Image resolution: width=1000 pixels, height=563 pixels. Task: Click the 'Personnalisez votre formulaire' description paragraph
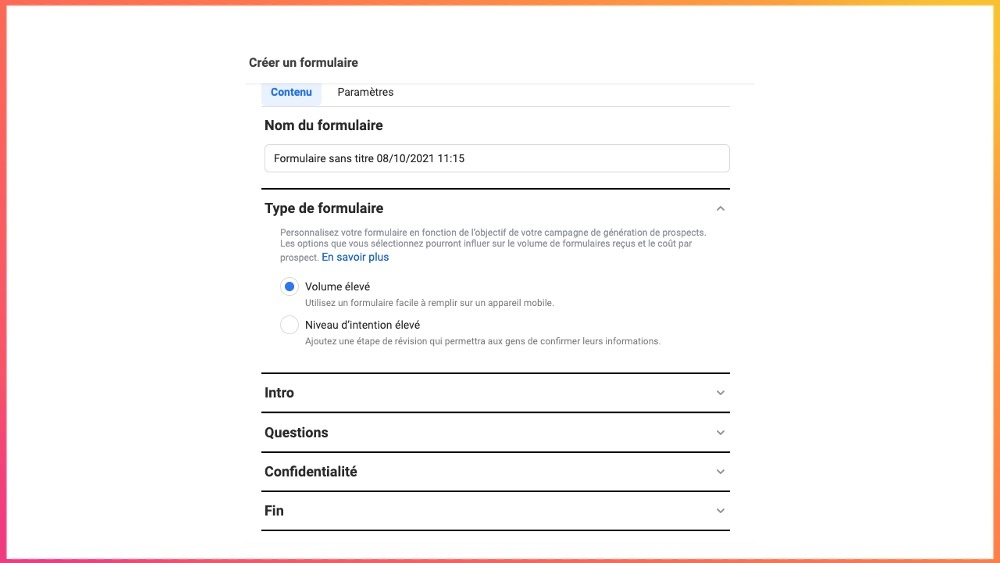pyautogui.click(x=493, y=245)
